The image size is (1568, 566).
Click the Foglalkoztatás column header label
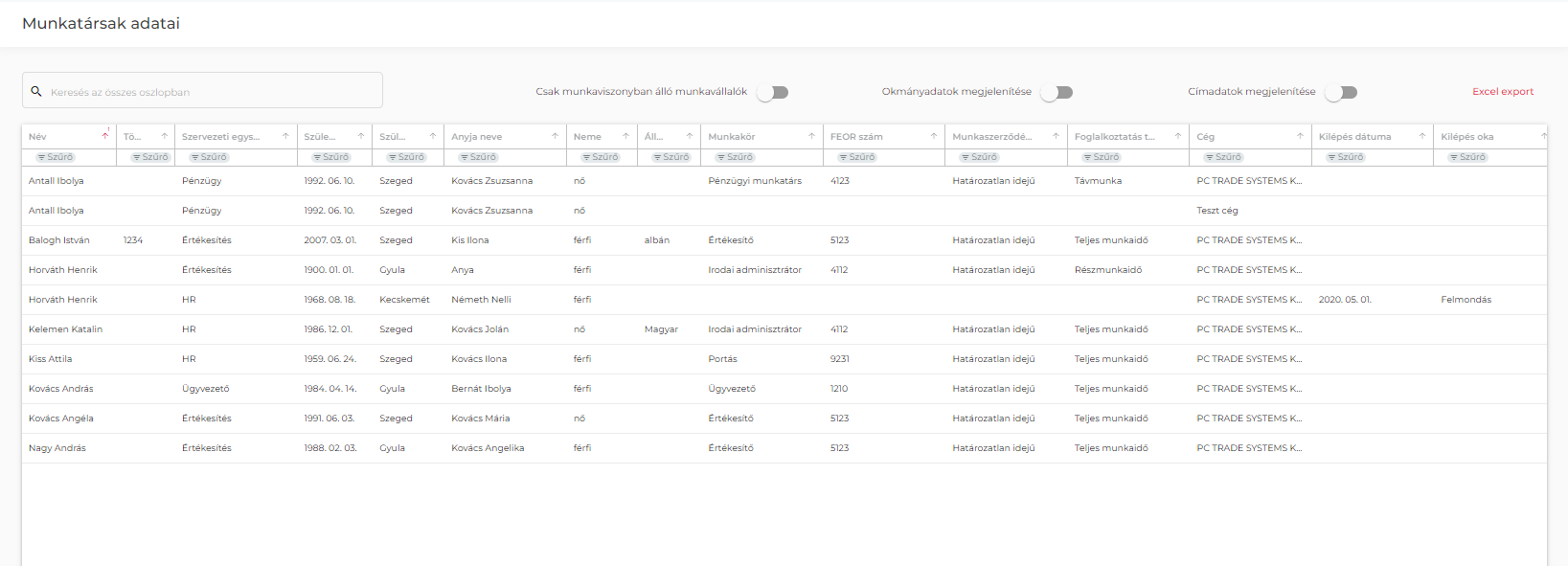pos(1114,137)
